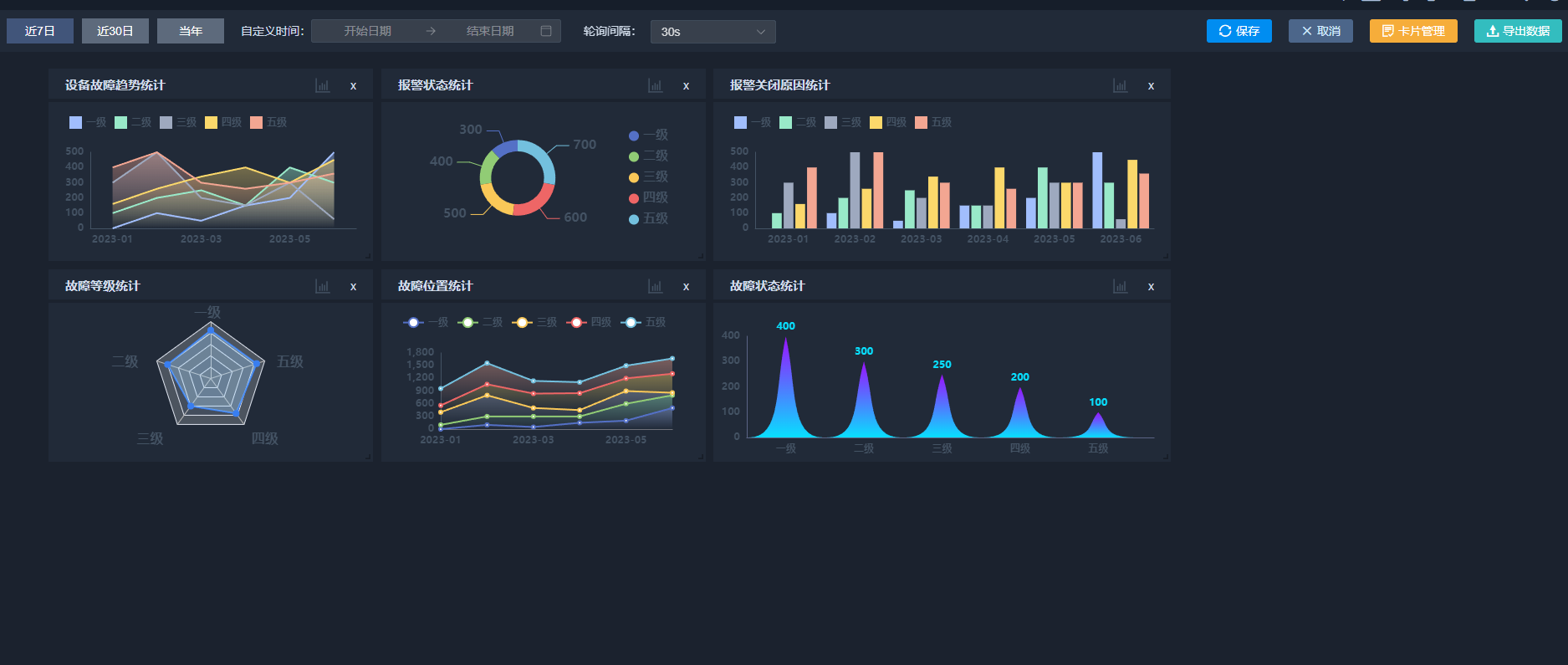Click the 结束日期 end date field
Viewport: 1568px width, 665px height.
(490, 31)
